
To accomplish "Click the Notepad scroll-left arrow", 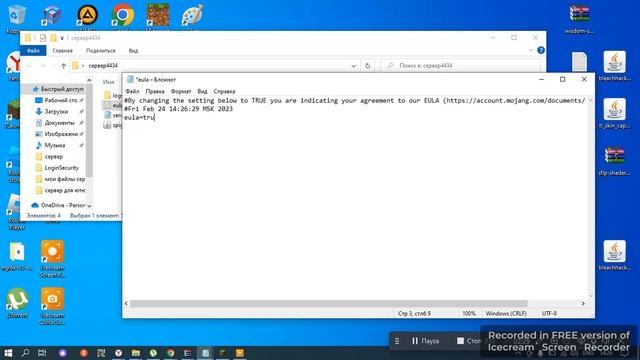I will click(x=126, y=304).
